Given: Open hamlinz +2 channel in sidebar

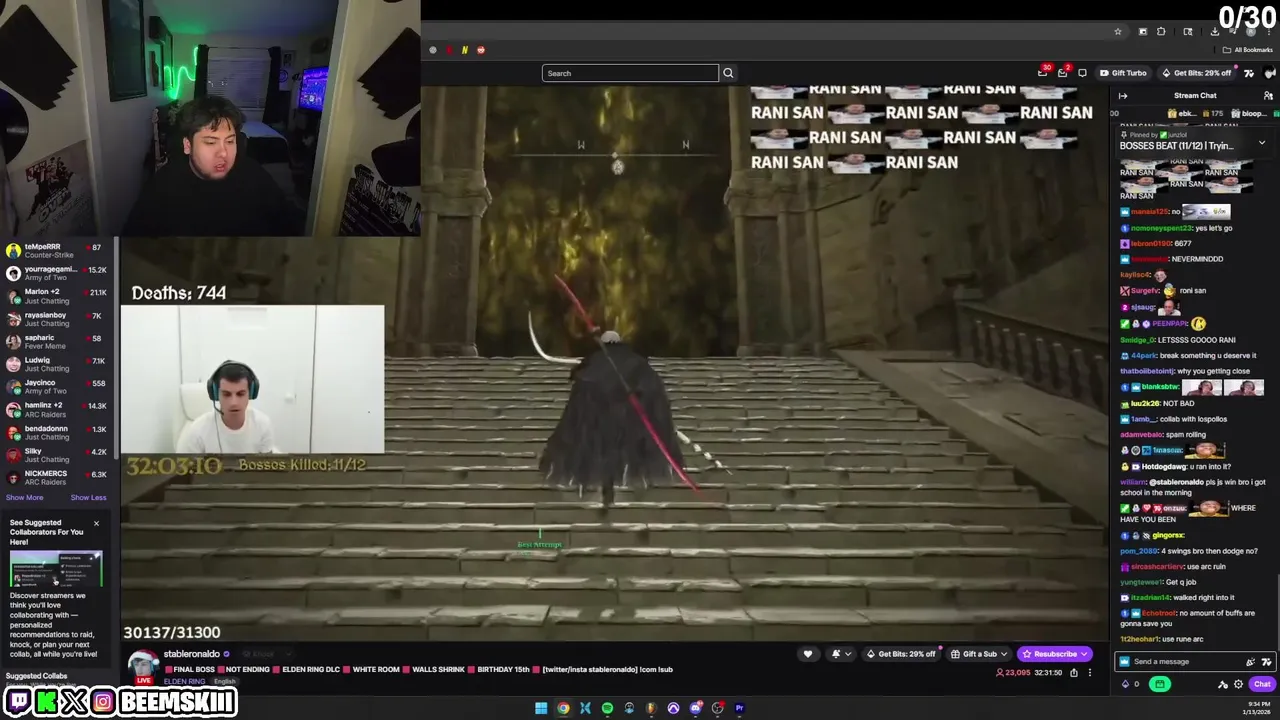Looking at the screenshot, I should 55,410.
